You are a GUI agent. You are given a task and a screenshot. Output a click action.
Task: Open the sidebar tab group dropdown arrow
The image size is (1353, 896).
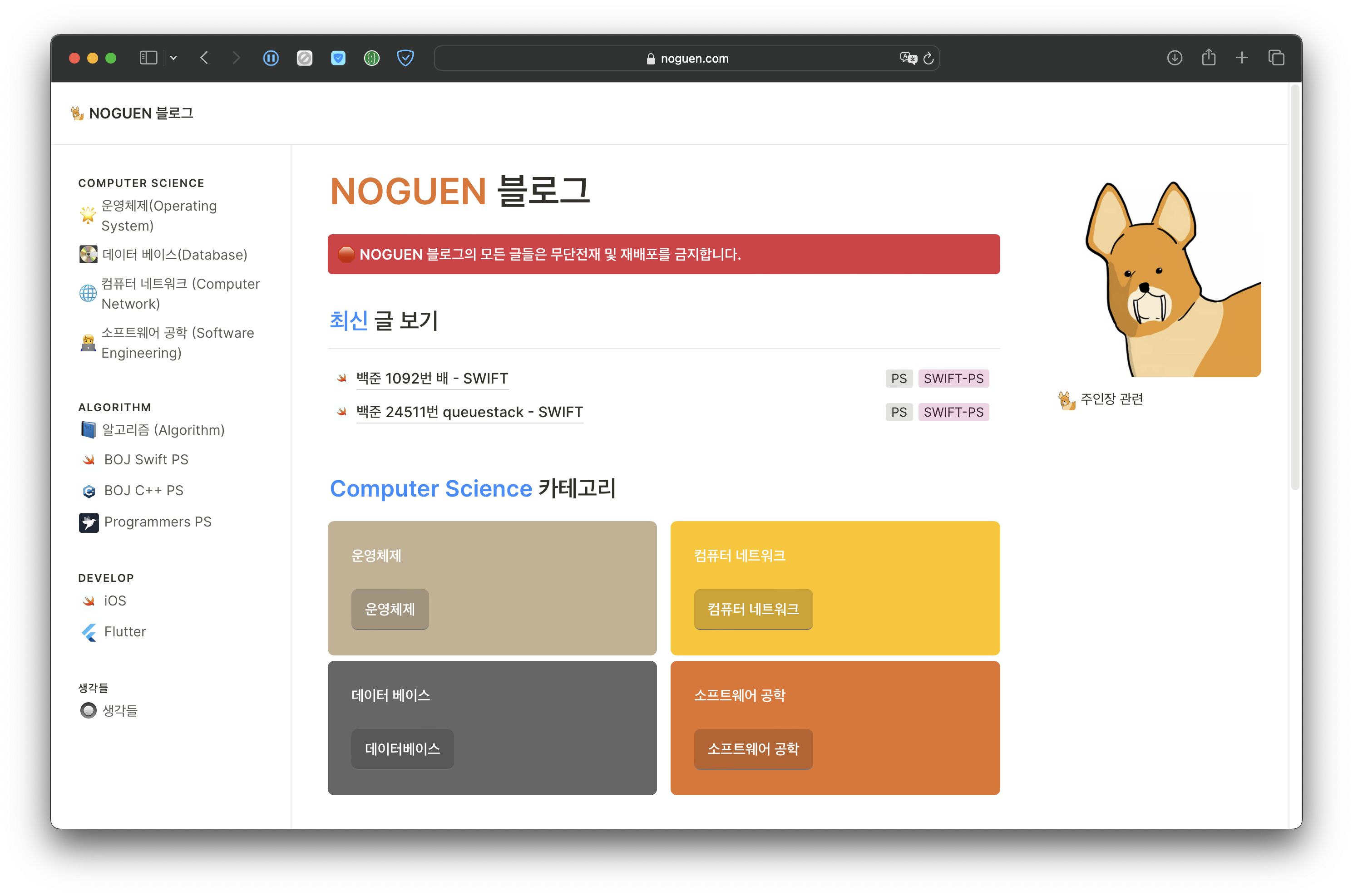(x=174, y=58)
